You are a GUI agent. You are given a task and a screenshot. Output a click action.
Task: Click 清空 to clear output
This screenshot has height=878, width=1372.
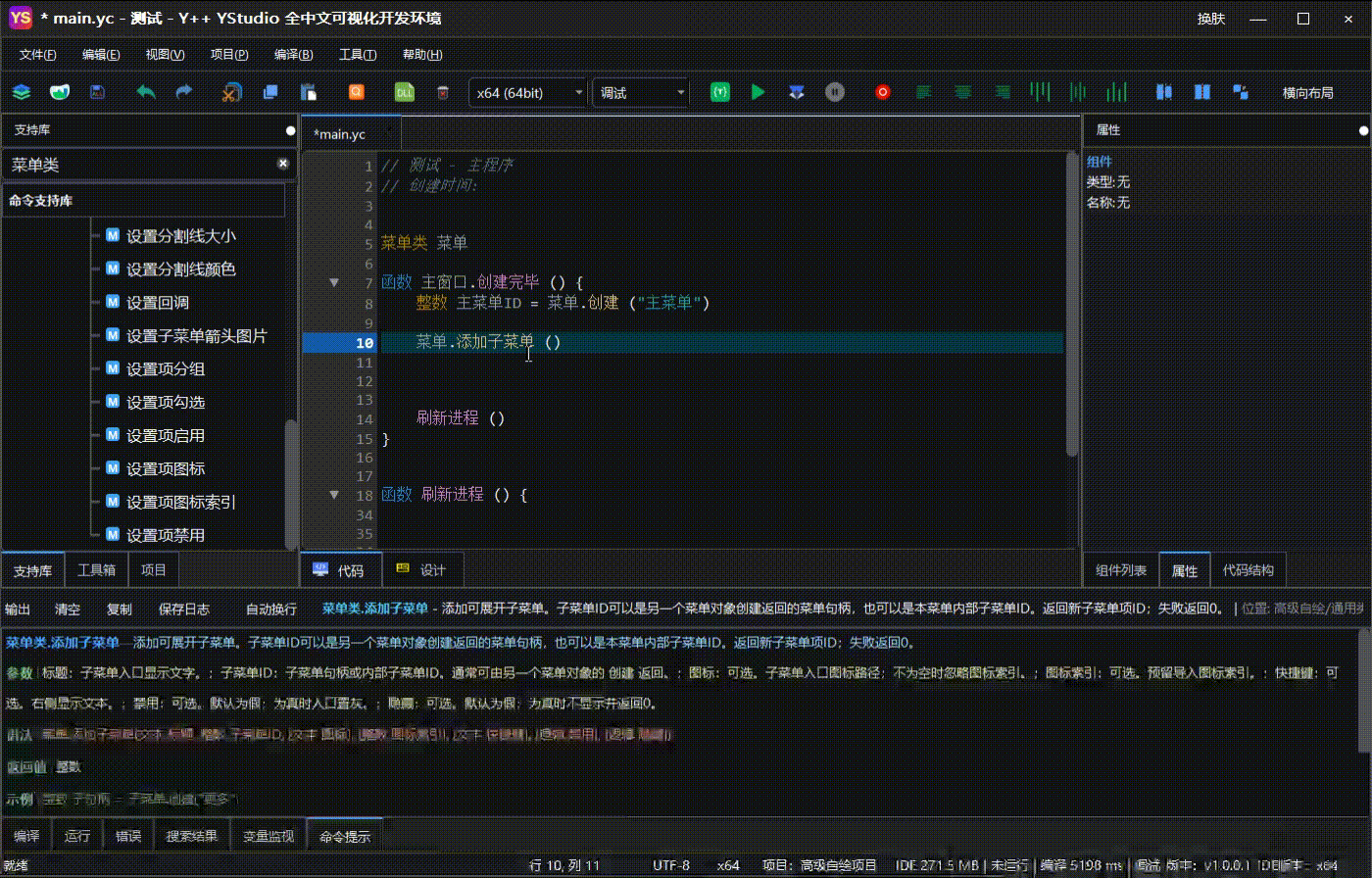click(x=68, y=610)
